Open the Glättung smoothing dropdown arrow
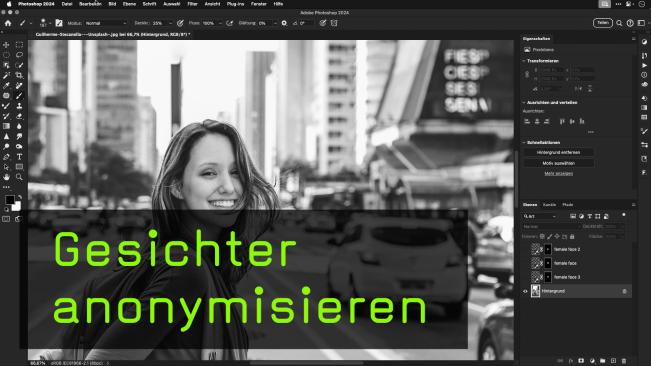 pos(275,23)
